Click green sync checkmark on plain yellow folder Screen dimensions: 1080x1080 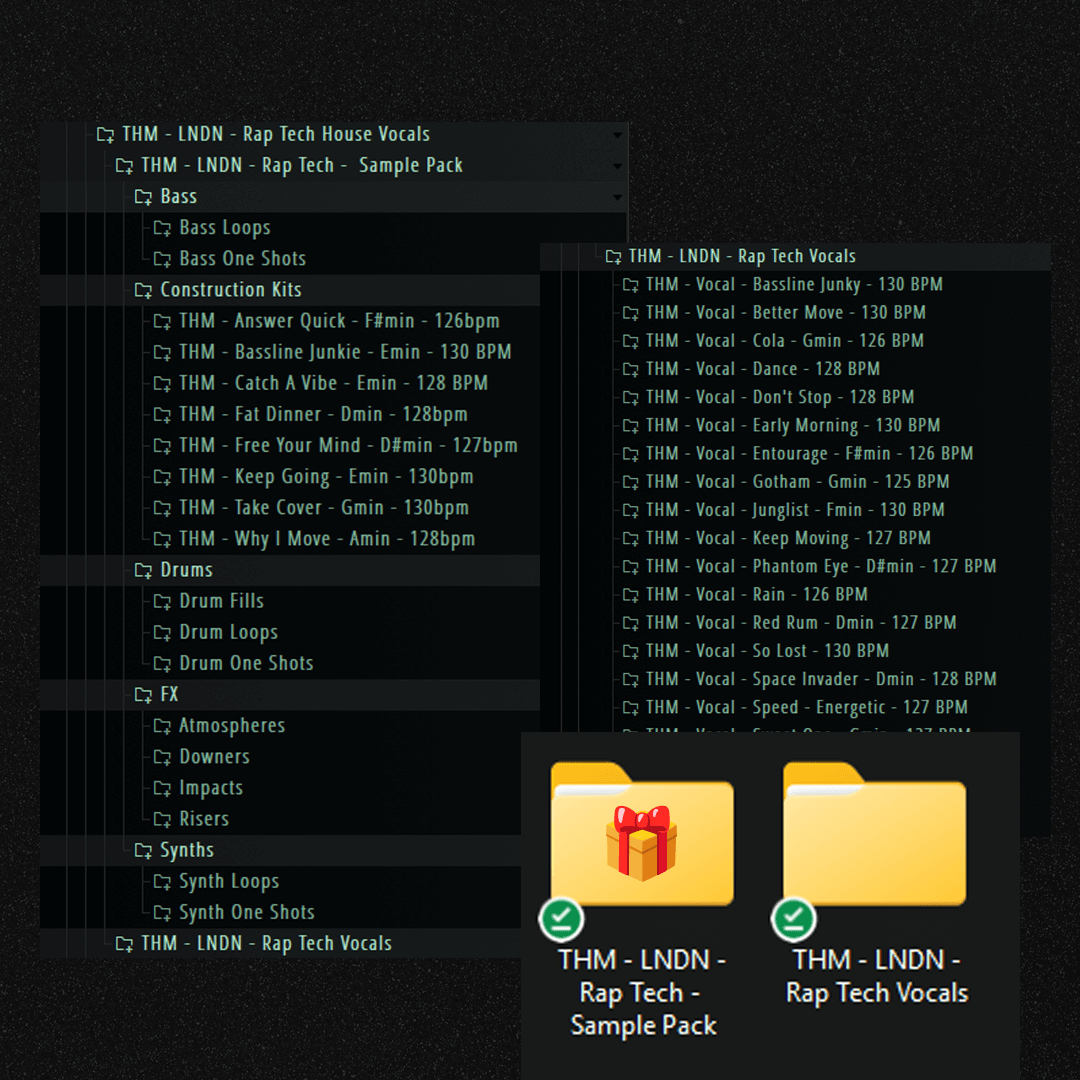tap(794, 920)
